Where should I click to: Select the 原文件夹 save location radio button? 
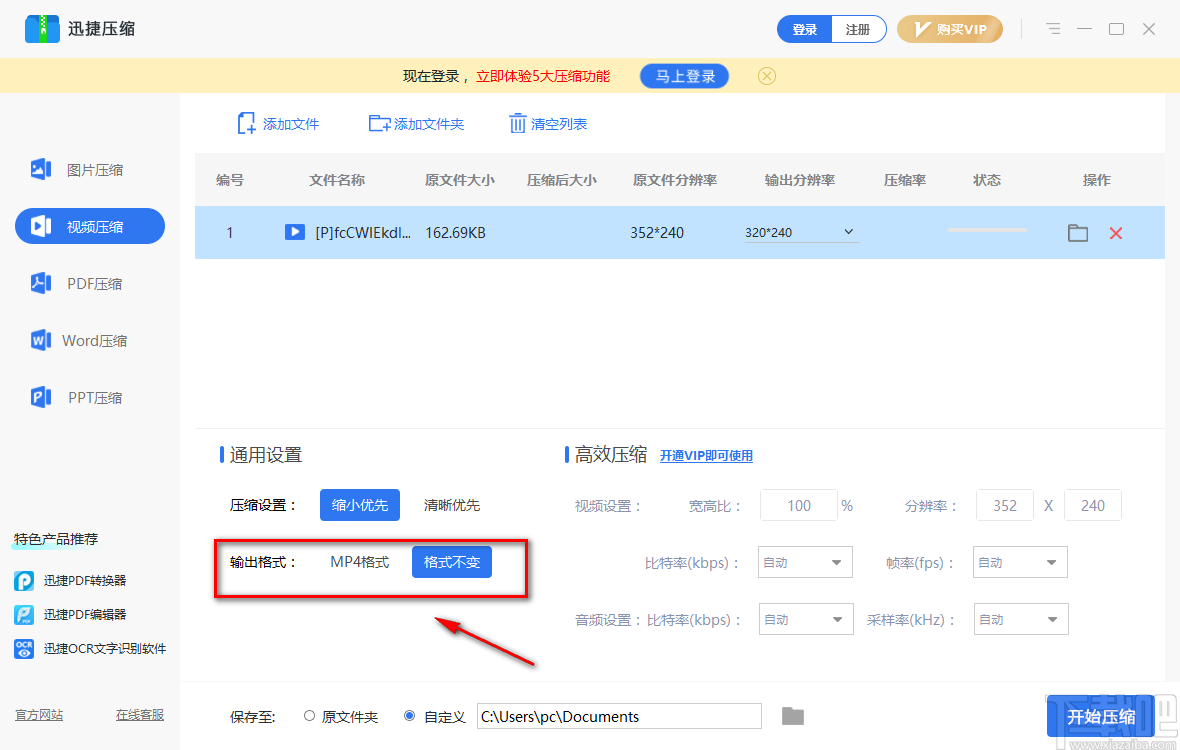pyautogui.click(x=310, y=716)
